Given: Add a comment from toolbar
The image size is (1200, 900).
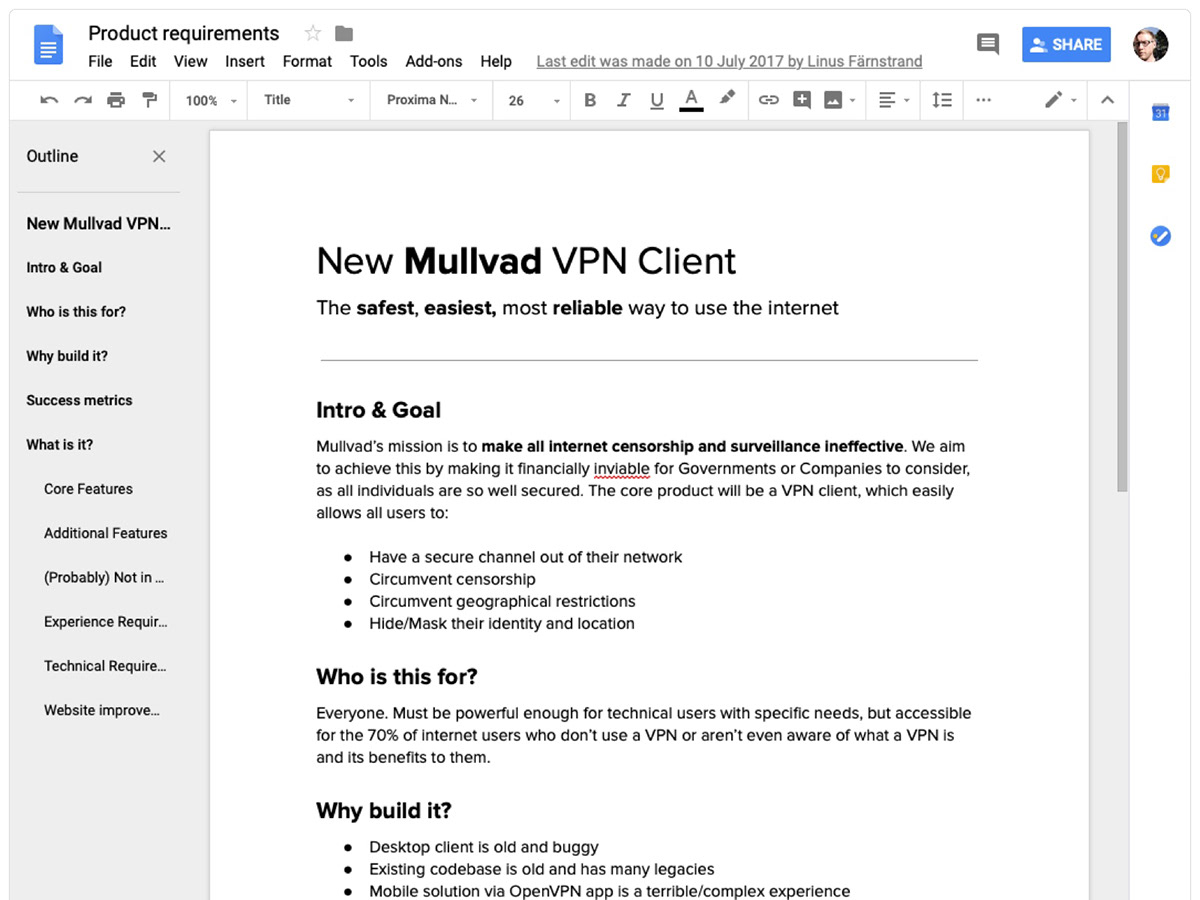Looking at the screenshot, I should 801,100.
